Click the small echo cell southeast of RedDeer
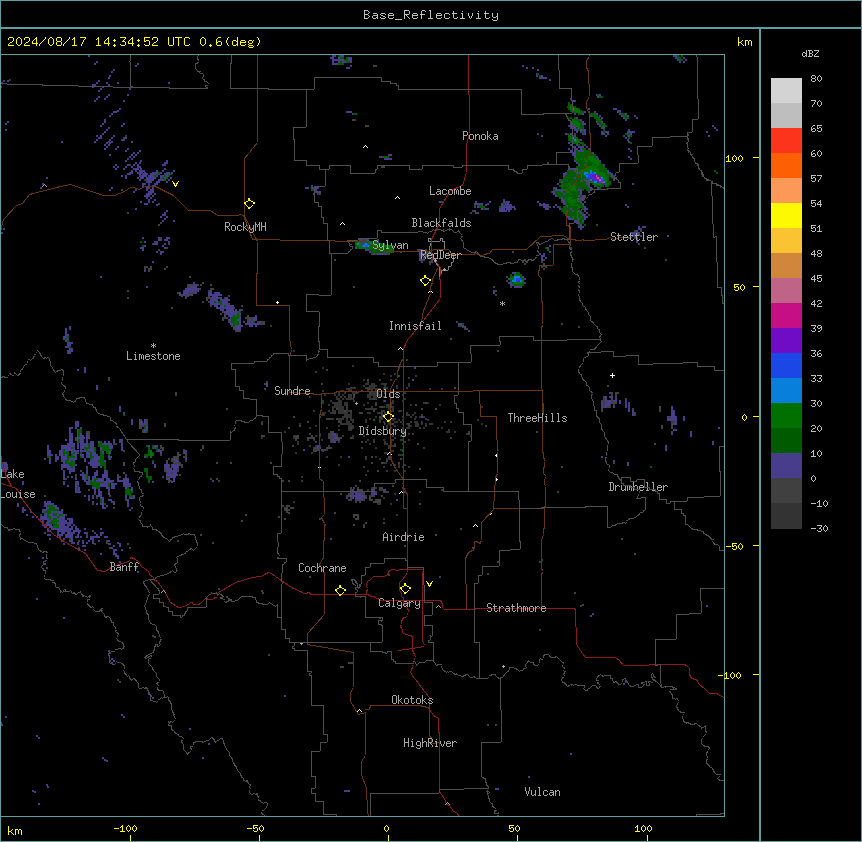Viewport: 862px width, 842px height. tap(516, 280)
